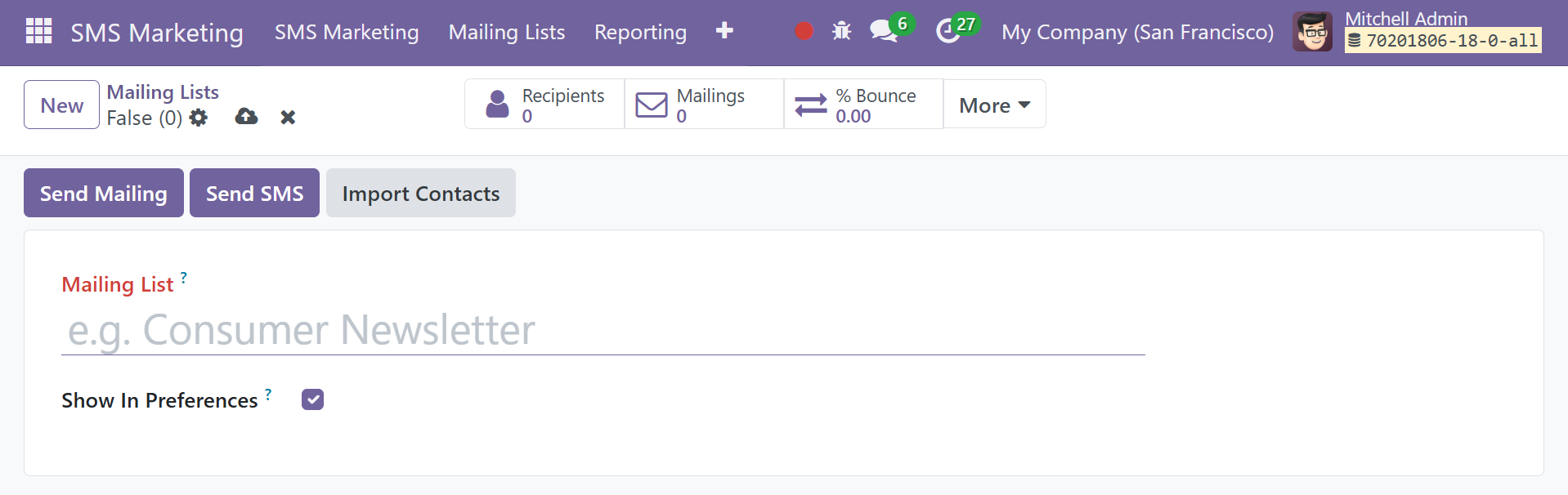The image size is (1568, 495).
Task: Uncheck the Show In Preferences checkbox
Action: pyautogui.click(x=312, y=399)
